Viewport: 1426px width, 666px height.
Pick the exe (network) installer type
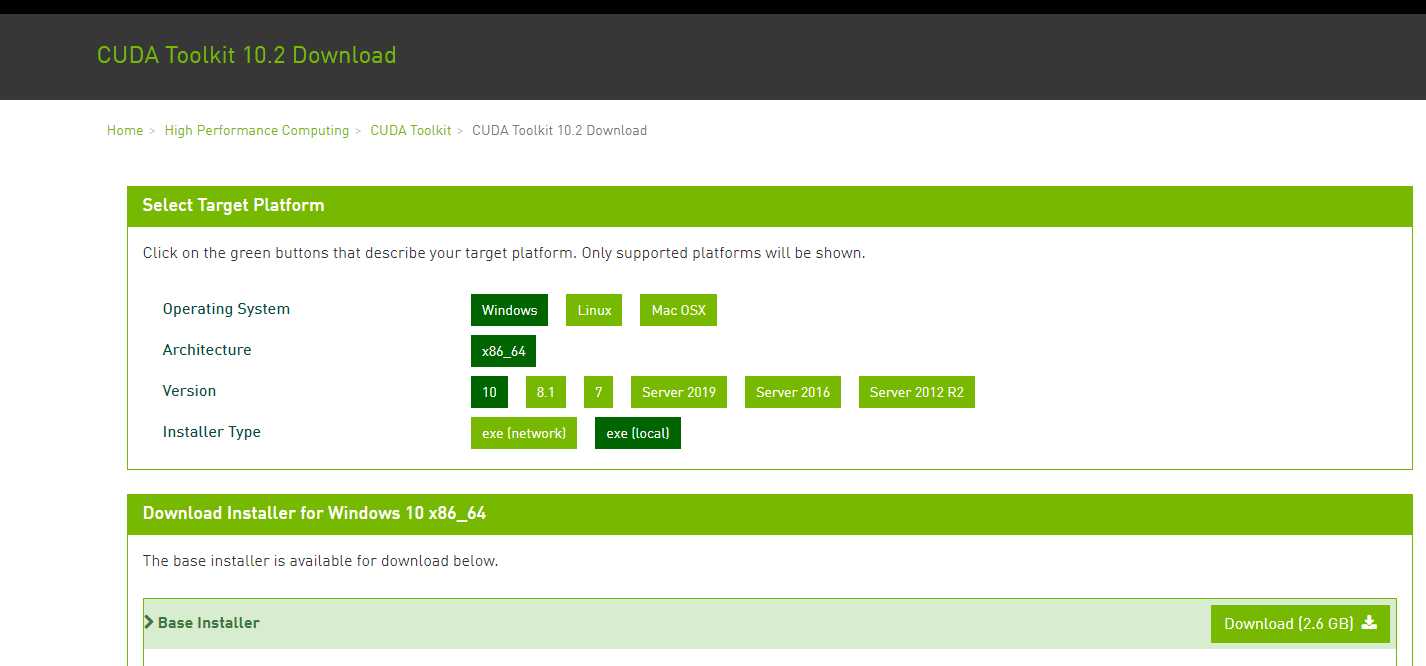point(524,433)
